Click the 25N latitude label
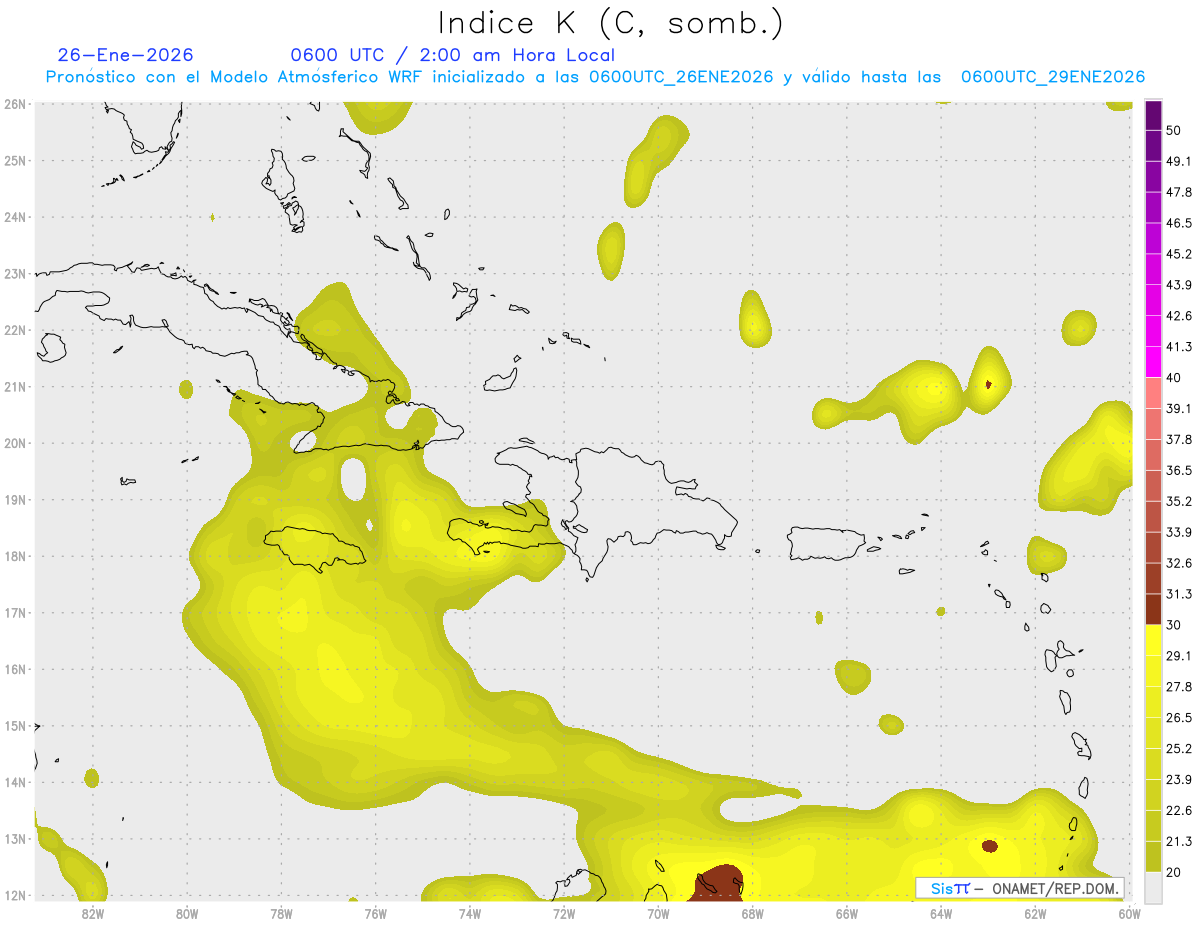Image resolution: width=1200 pixels, height=927 pixels. (x=15, y=160)
